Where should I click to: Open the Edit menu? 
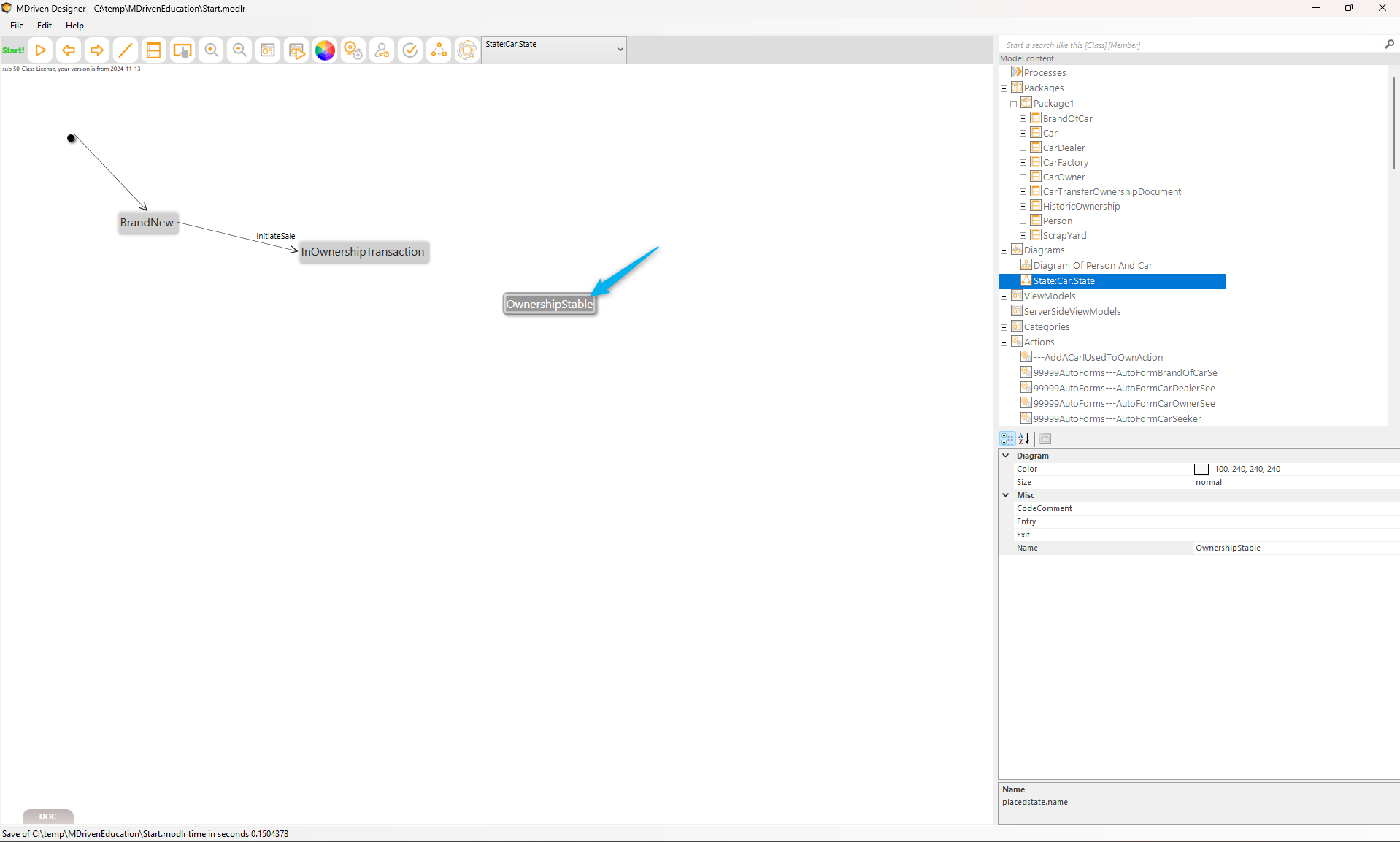tap(45, 26)
